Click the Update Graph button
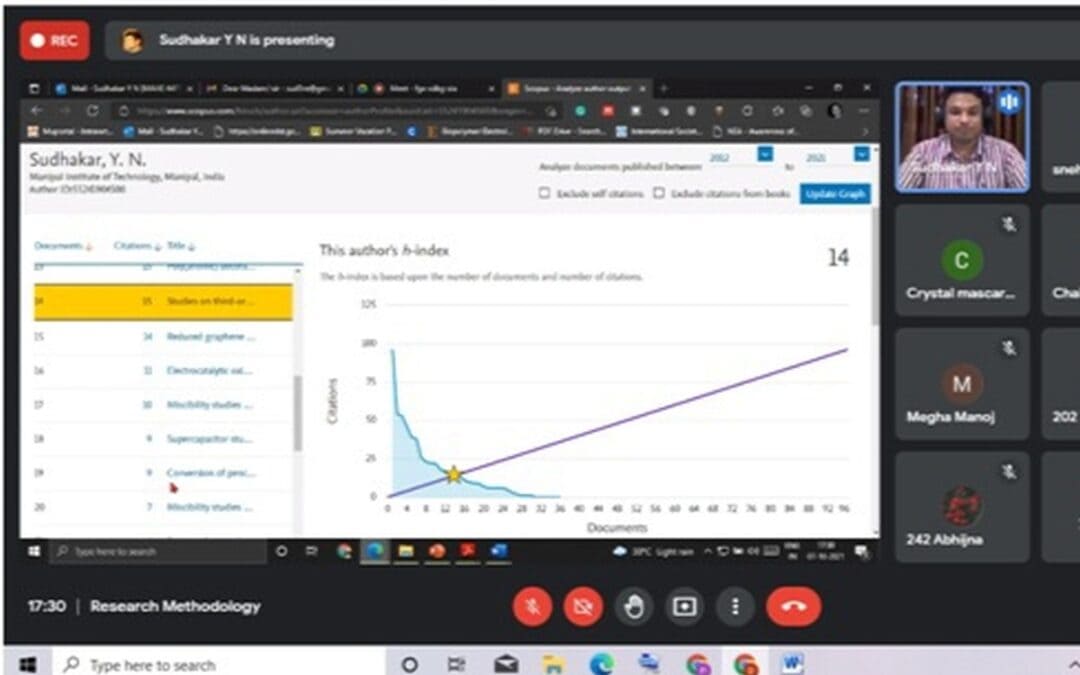1080x675 pixels. (x=834, y=194)
